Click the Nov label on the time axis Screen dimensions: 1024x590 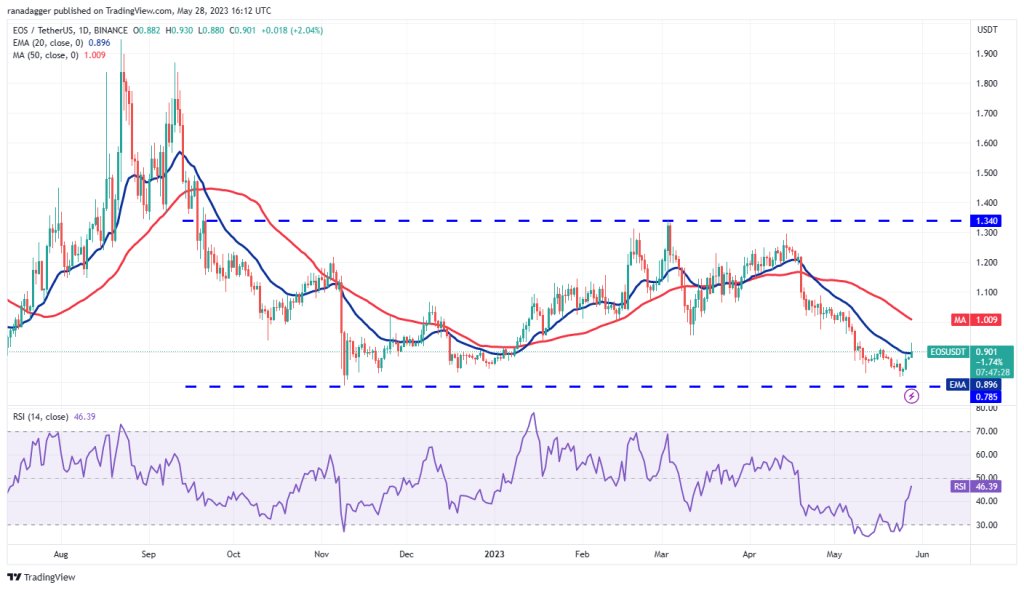(x=321, y=551)
